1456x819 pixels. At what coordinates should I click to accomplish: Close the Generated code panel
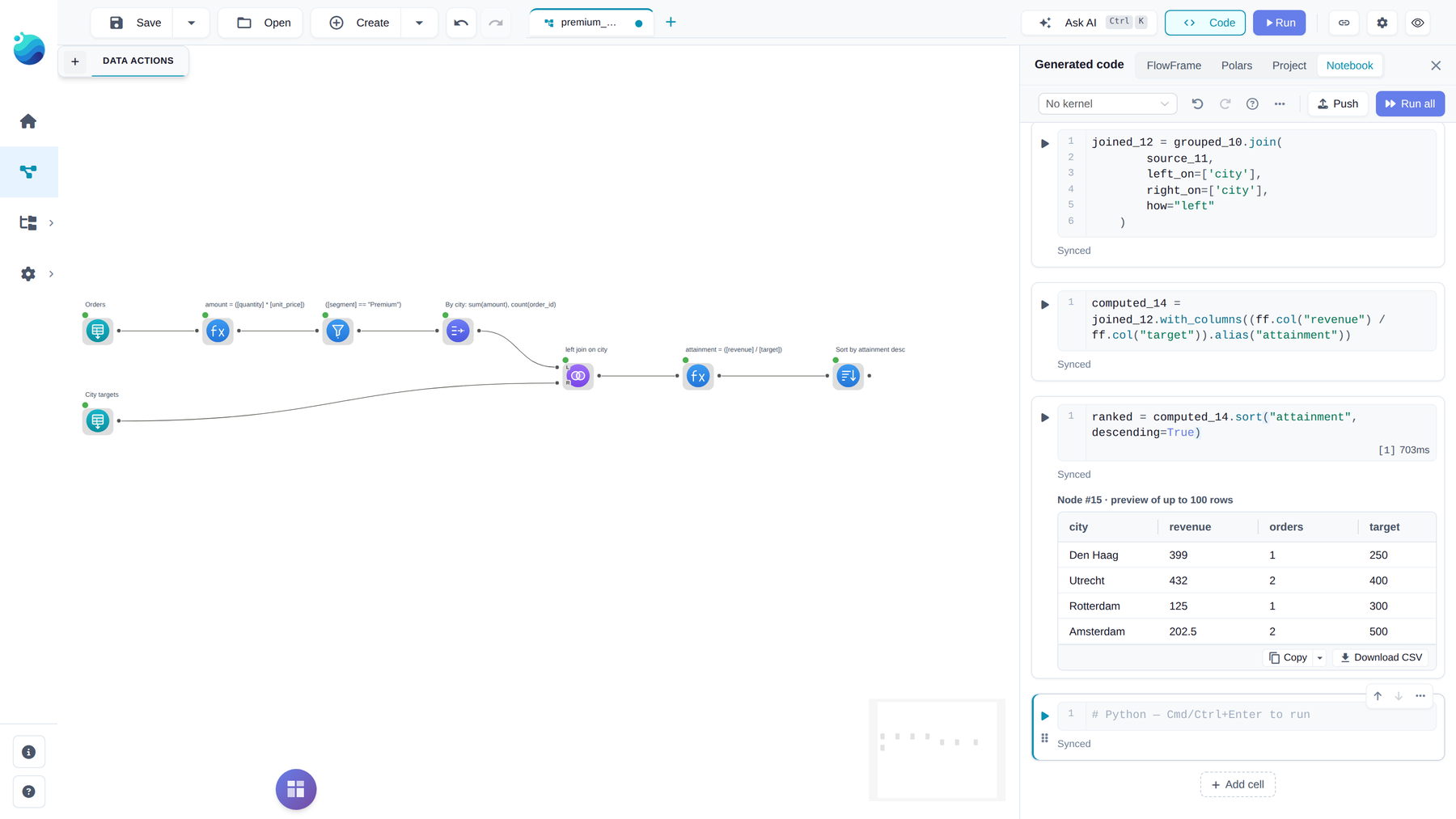click(1436, 65)
